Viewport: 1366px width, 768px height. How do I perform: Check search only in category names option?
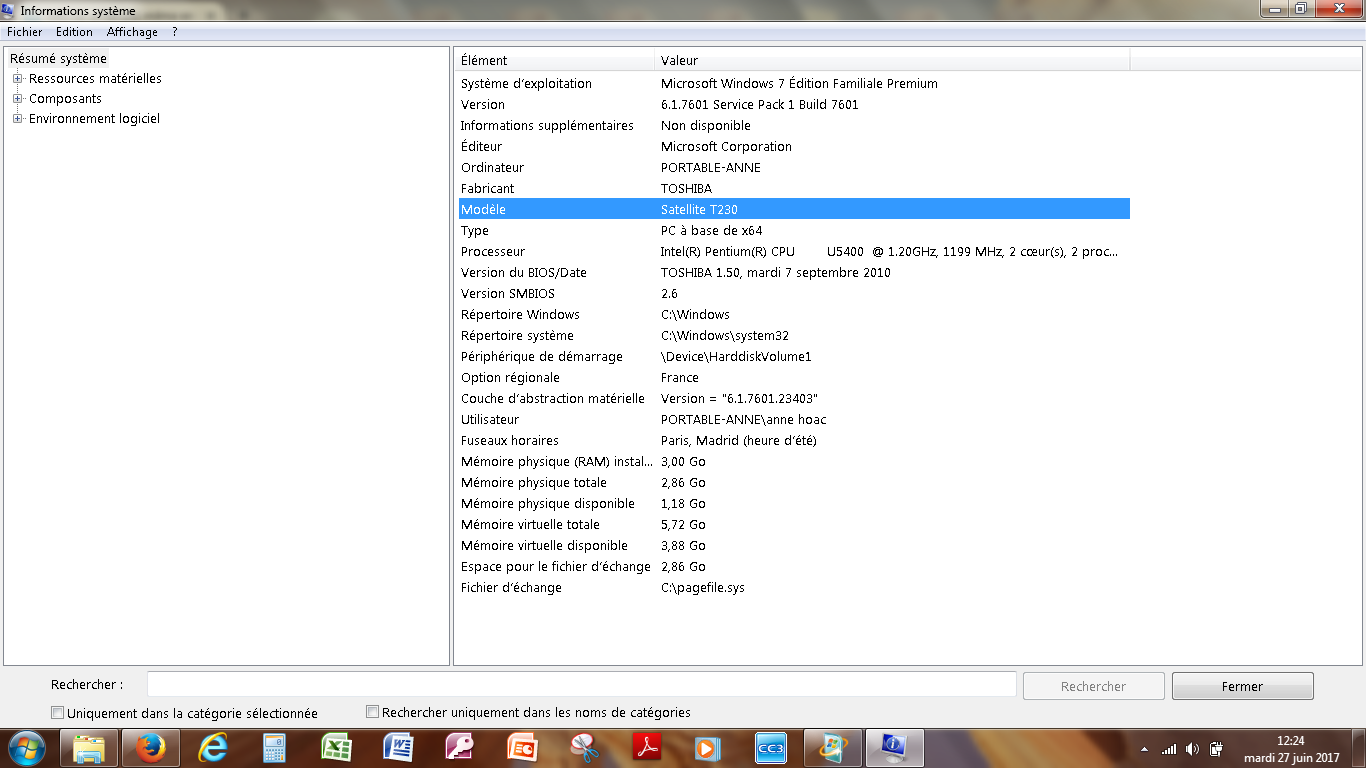(x=373, y=712)
